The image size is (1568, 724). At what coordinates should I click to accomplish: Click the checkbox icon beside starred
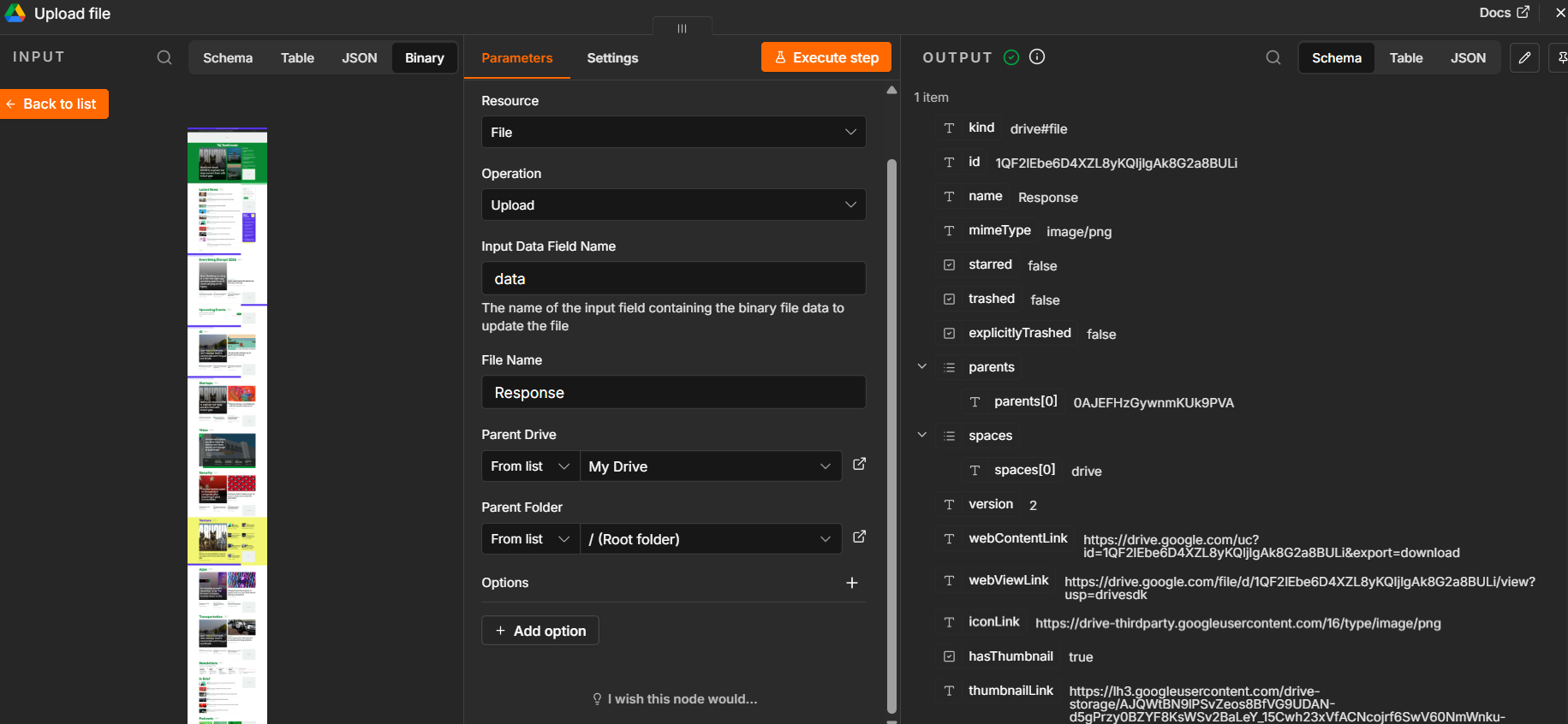point(949,264)
